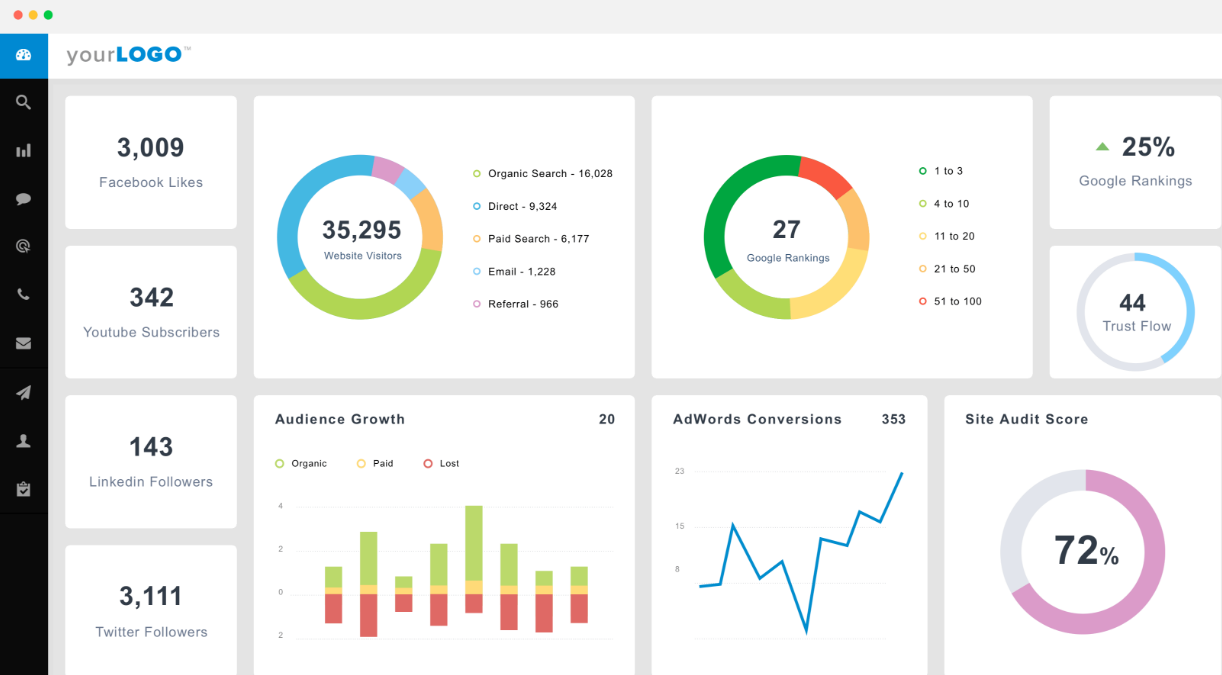The image size is (1222, 675).
Task: Click the Email envelope icon in sidebar
Action: point(22,343)
